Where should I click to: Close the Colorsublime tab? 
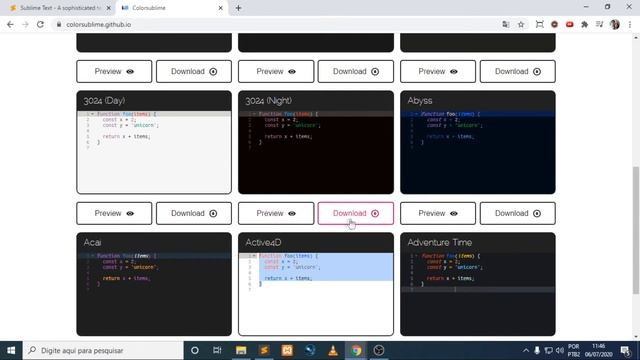(220, 8)
